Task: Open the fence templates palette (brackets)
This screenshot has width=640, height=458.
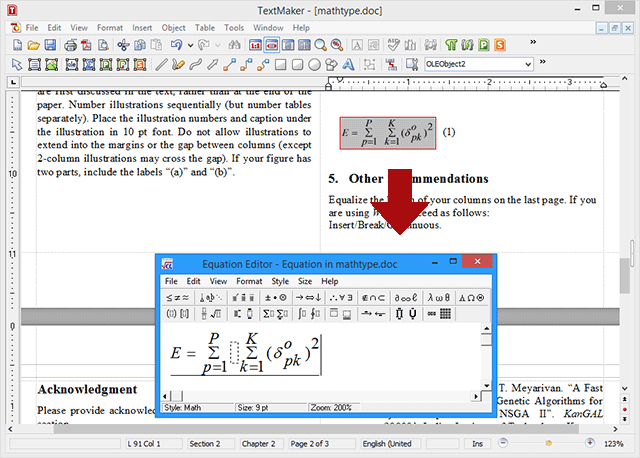Action: pos(178,314)
